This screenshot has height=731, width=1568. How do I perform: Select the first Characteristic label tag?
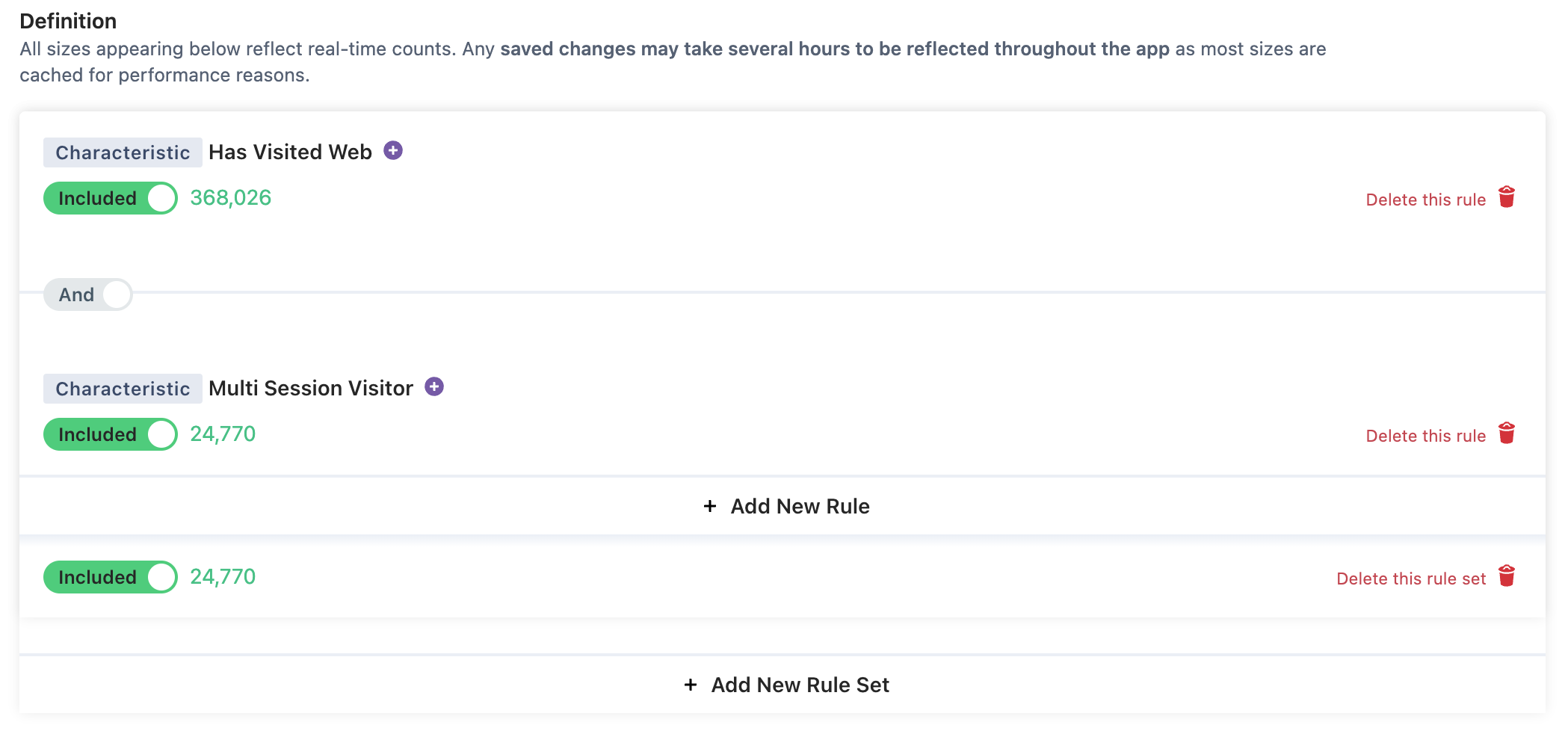click(x=123, y=152)
